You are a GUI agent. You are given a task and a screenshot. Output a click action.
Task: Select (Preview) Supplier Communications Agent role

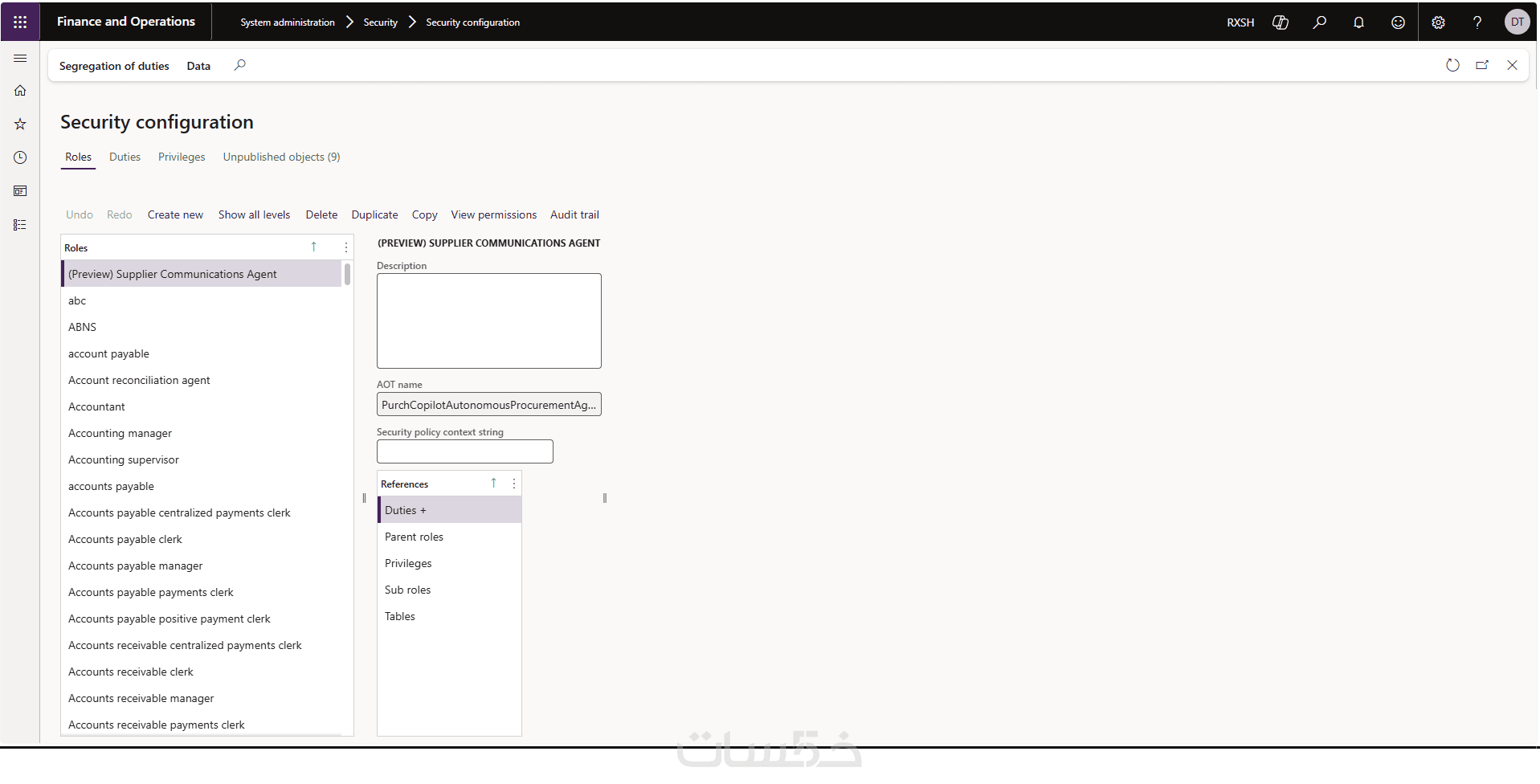pos(202,274)
